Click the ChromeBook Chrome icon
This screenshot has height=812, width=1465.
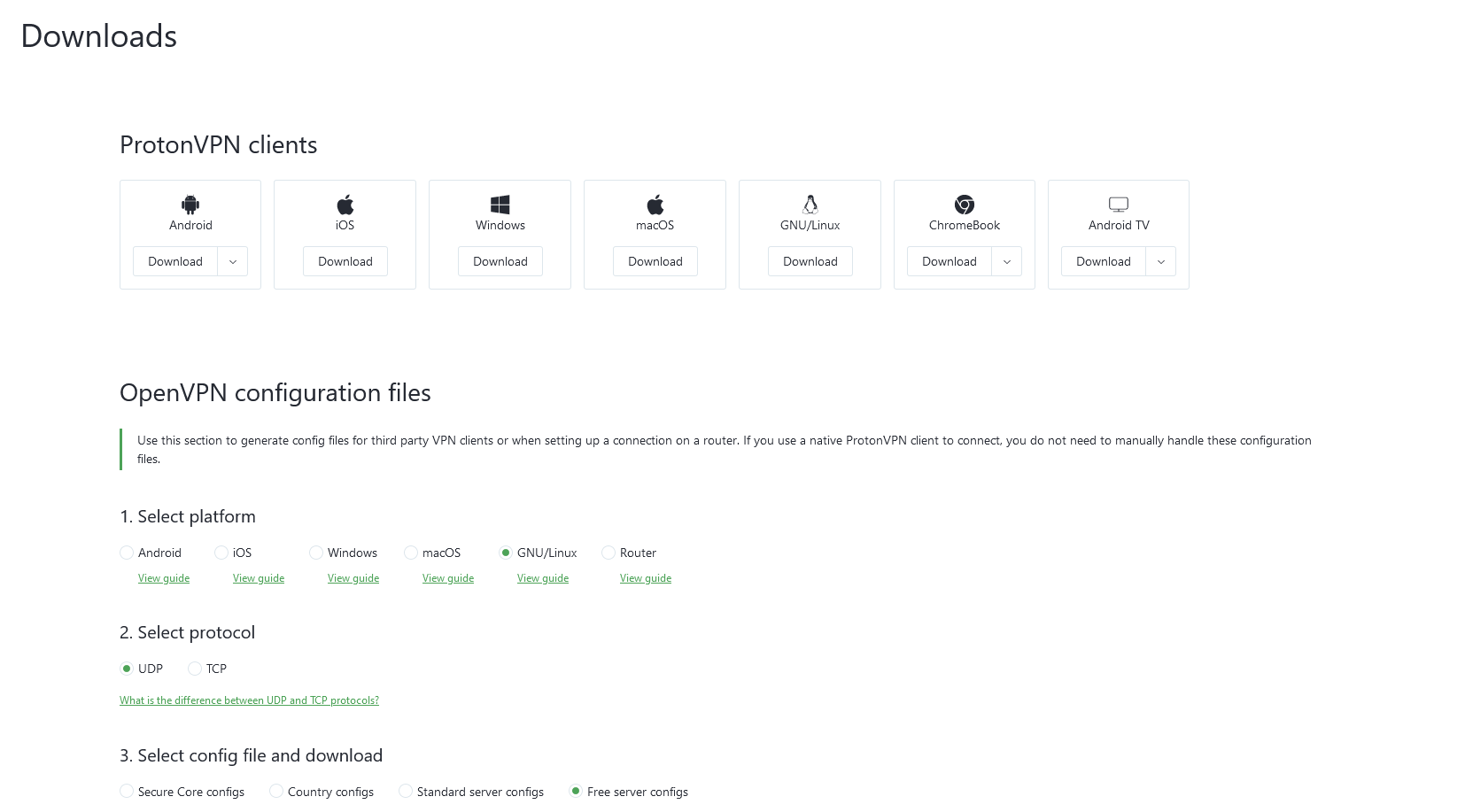tap(965, 205)
